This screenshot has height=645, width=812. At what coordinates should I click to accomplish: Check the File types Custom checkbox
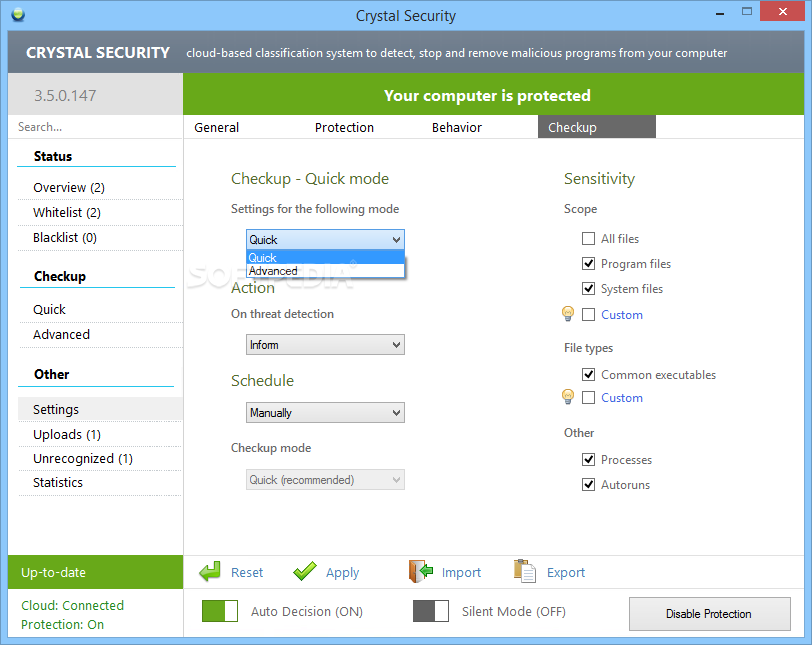tap(588, 398)
